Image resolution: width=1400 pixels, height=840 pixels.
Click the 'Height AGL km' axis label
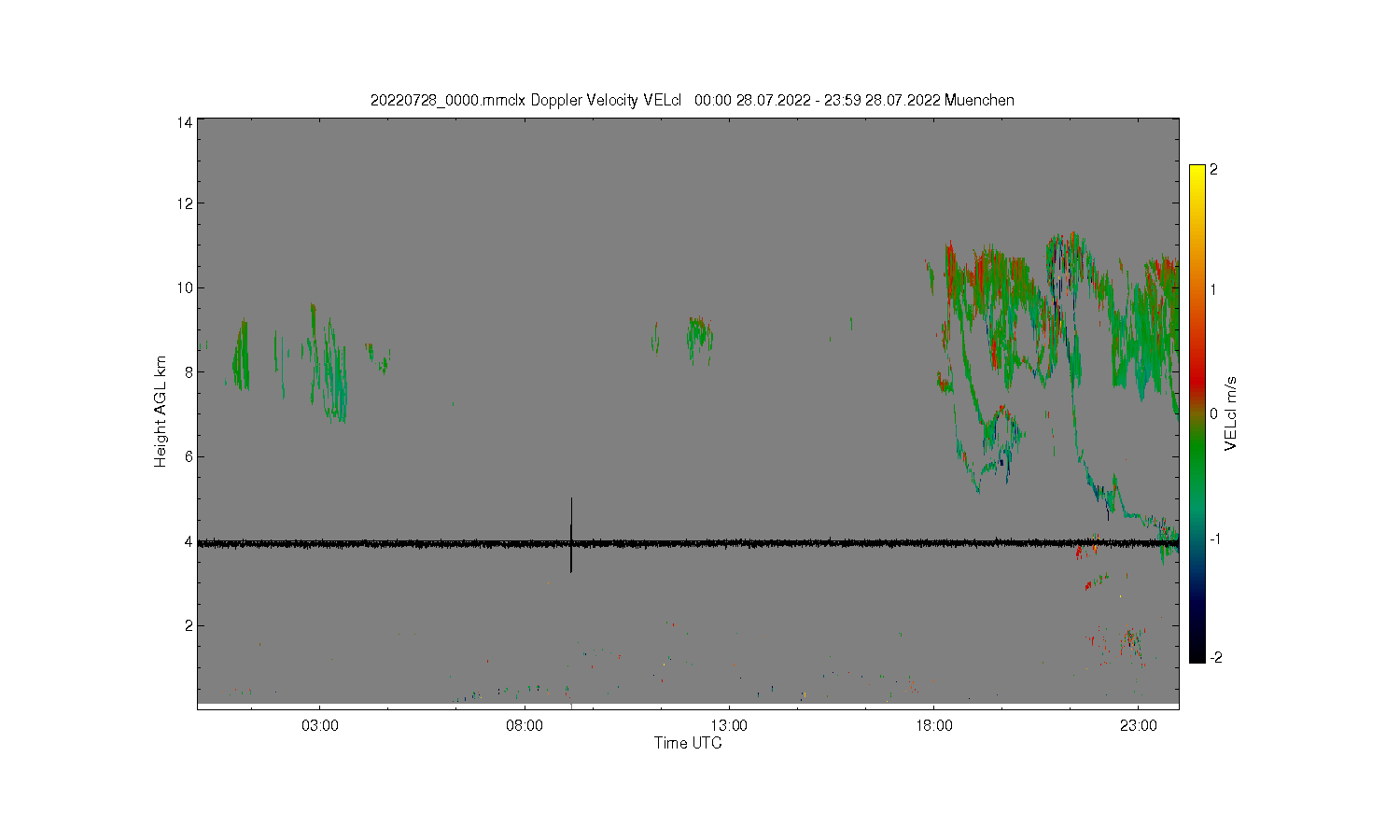tap(161, 412)
